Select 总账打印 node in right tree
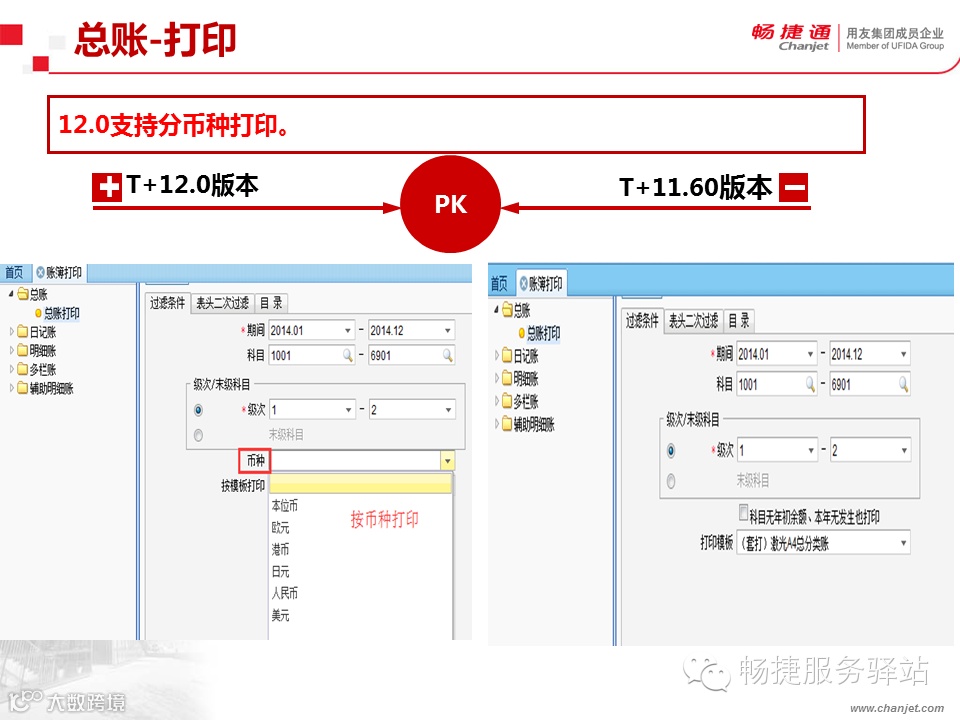960x720 pixels. point(543,333)
